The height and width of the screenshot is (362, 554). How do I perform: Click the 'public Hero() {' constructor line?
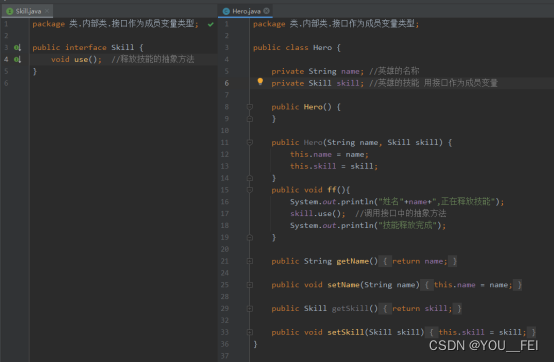click(x=306, y=107)
